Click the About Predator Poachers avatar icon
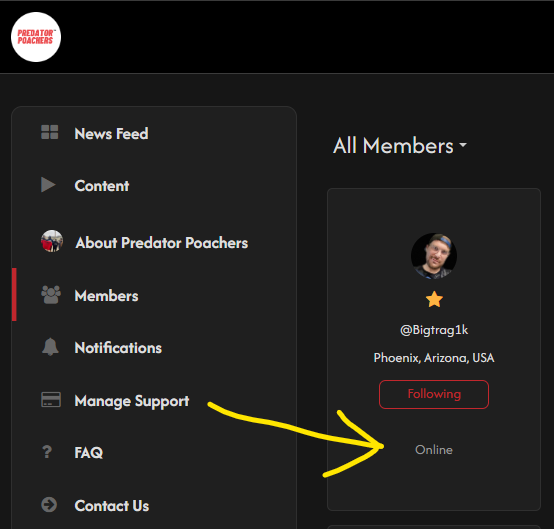 [52, 241]
